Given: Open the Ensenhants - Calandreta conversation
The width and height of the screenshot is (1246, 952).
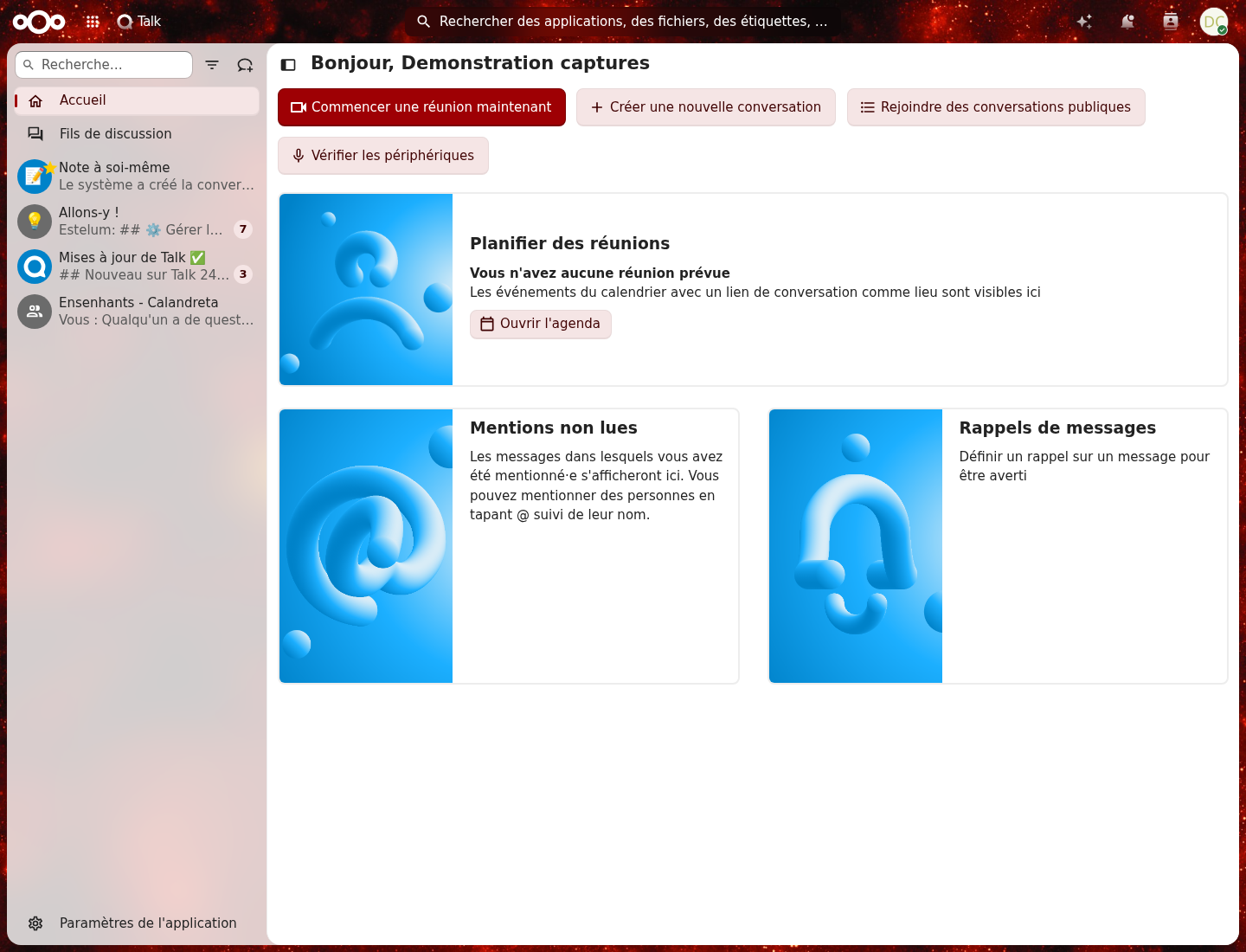Looking at the screenshot, I should coord(137,312).
